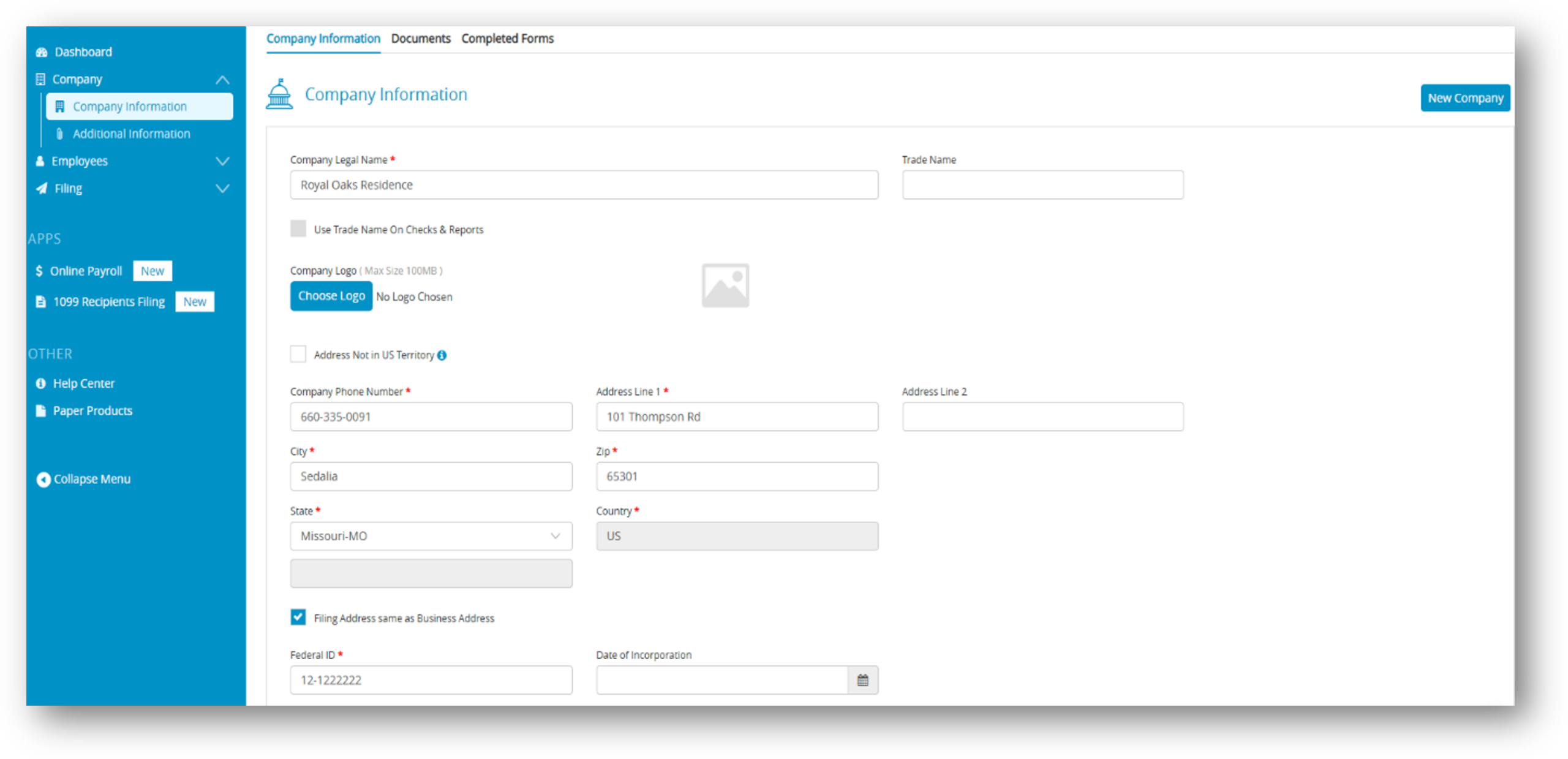Click the Company building icon in sidebar
Image resolution: width=1568 pixels, height=759 pixels.
pyautogui.click(x=40, y=79)
